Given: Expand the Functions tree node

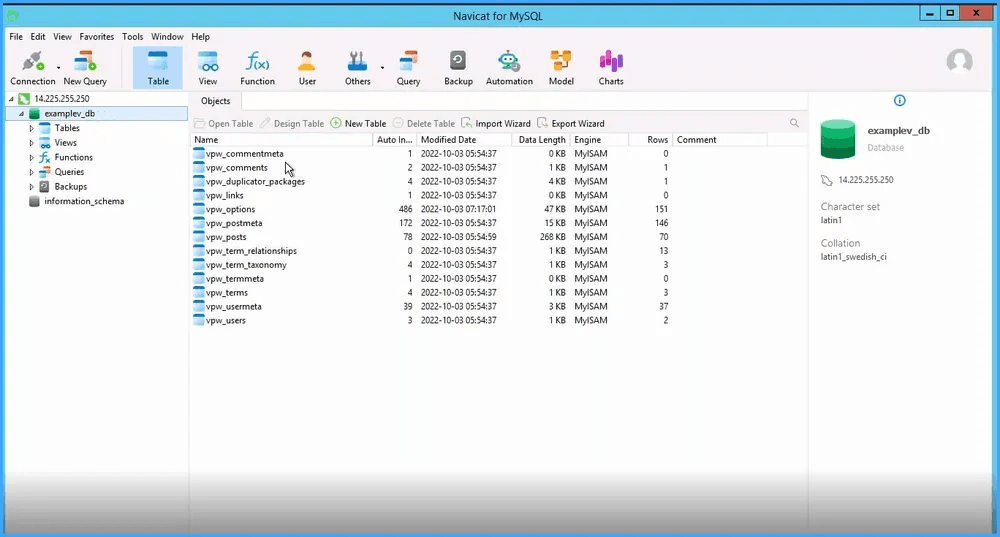Looking at the screenshot, I should 31,158.
